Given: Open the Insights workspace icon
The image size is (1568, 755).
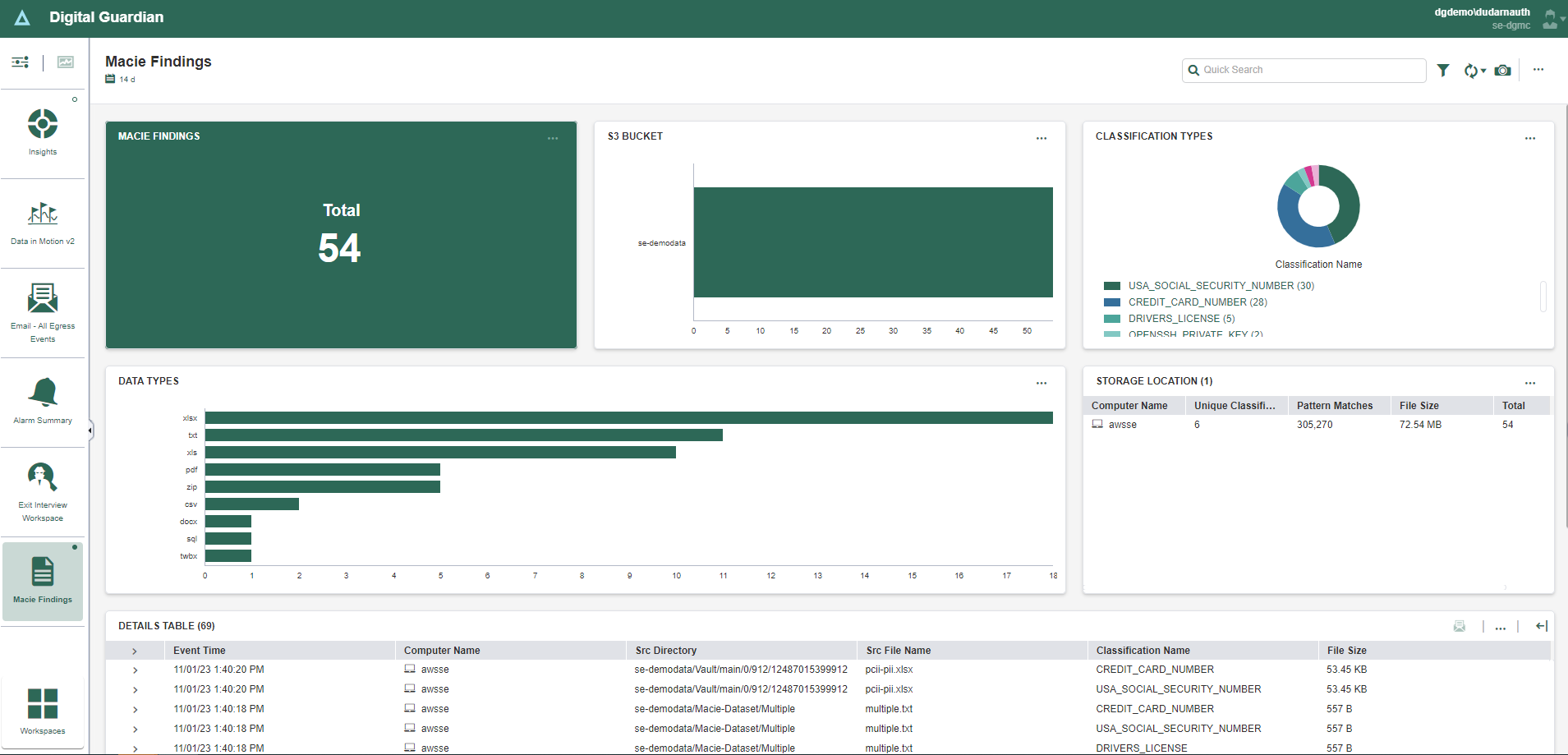Looking at the screenshot, I should [x=43, y=125].
